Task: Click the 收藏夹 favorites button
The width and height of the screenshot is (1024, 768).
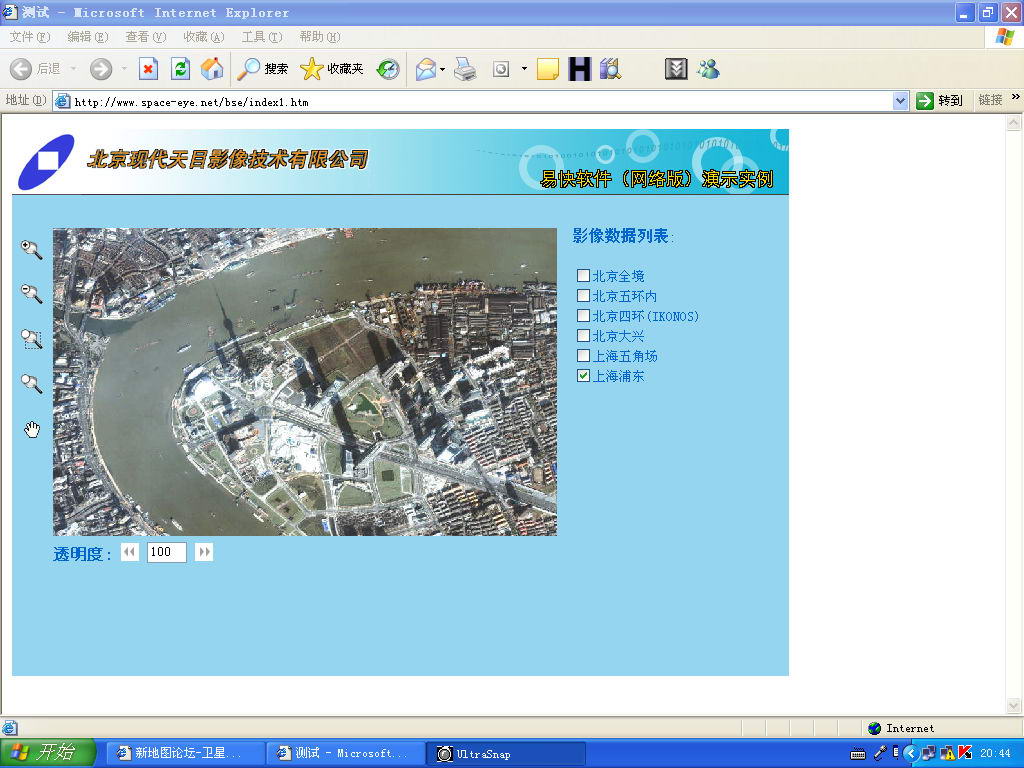Action: (x=332, y=69)
